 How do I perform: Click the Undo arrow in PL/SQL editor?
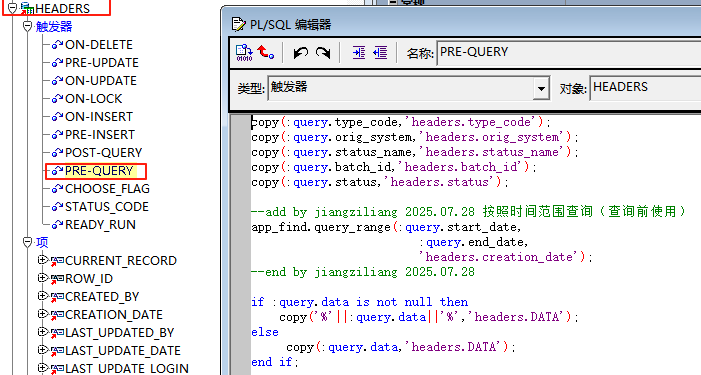pyautogui.click(x=300, y=53)
